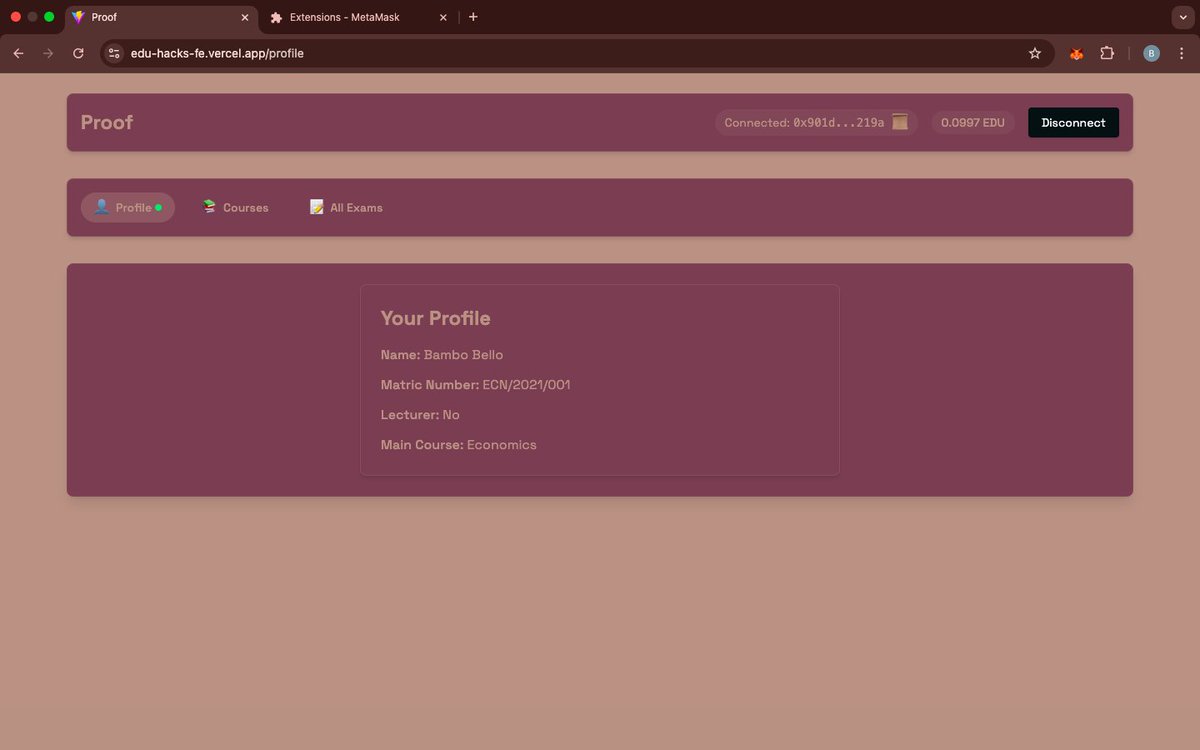Click the Proof logo heading
Viewport: 1200px width, 750px height.
(107, 122)
